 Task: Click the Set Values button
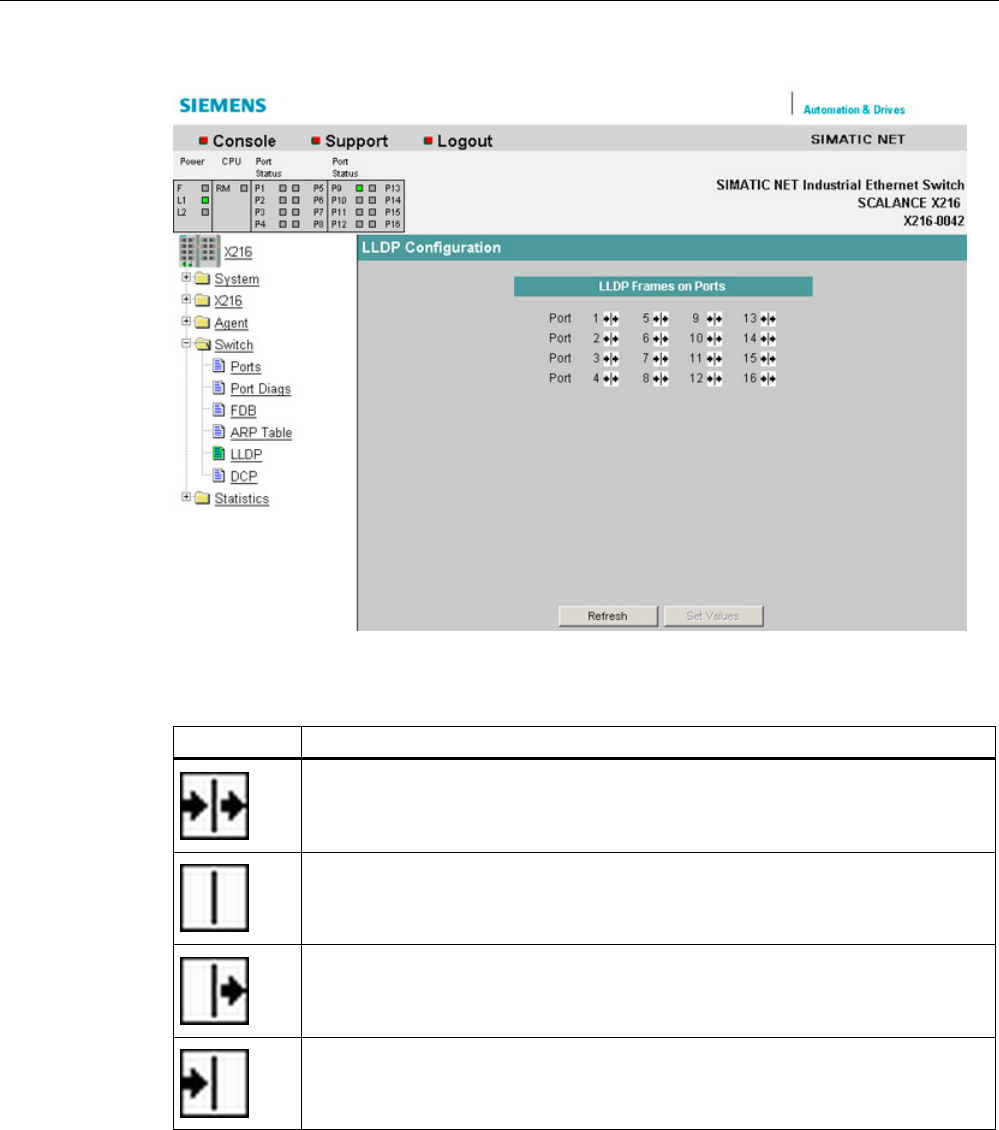713,616
